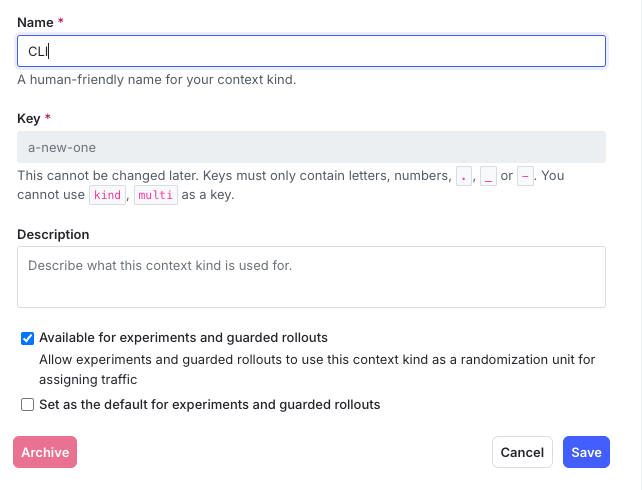Click the Key field label
This screenshot has width=642, height=490.
(x=29, y=118)
